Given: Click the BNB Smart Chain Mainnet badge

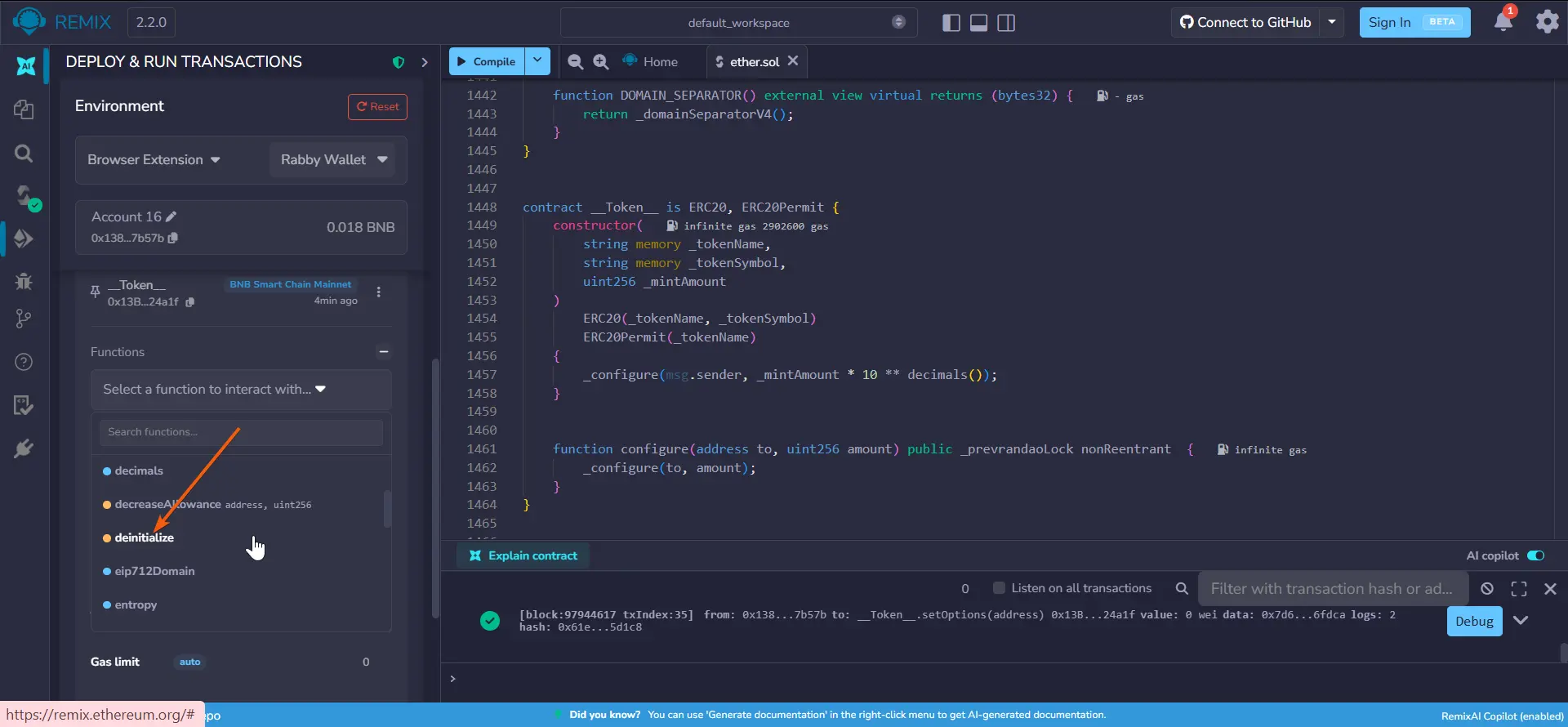Looking at the screenshot, I should [290, 284].
